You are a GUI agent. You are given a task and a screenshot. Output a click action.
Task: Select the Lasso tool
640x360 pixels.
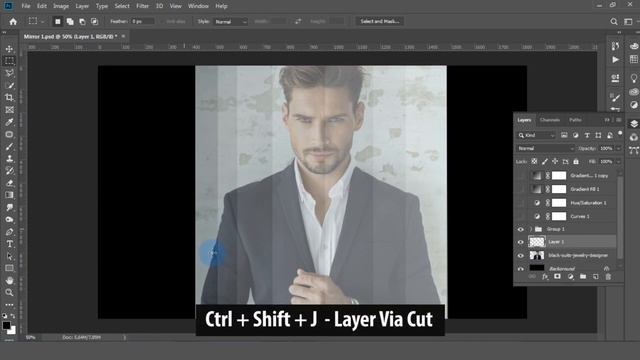point(9,73)
